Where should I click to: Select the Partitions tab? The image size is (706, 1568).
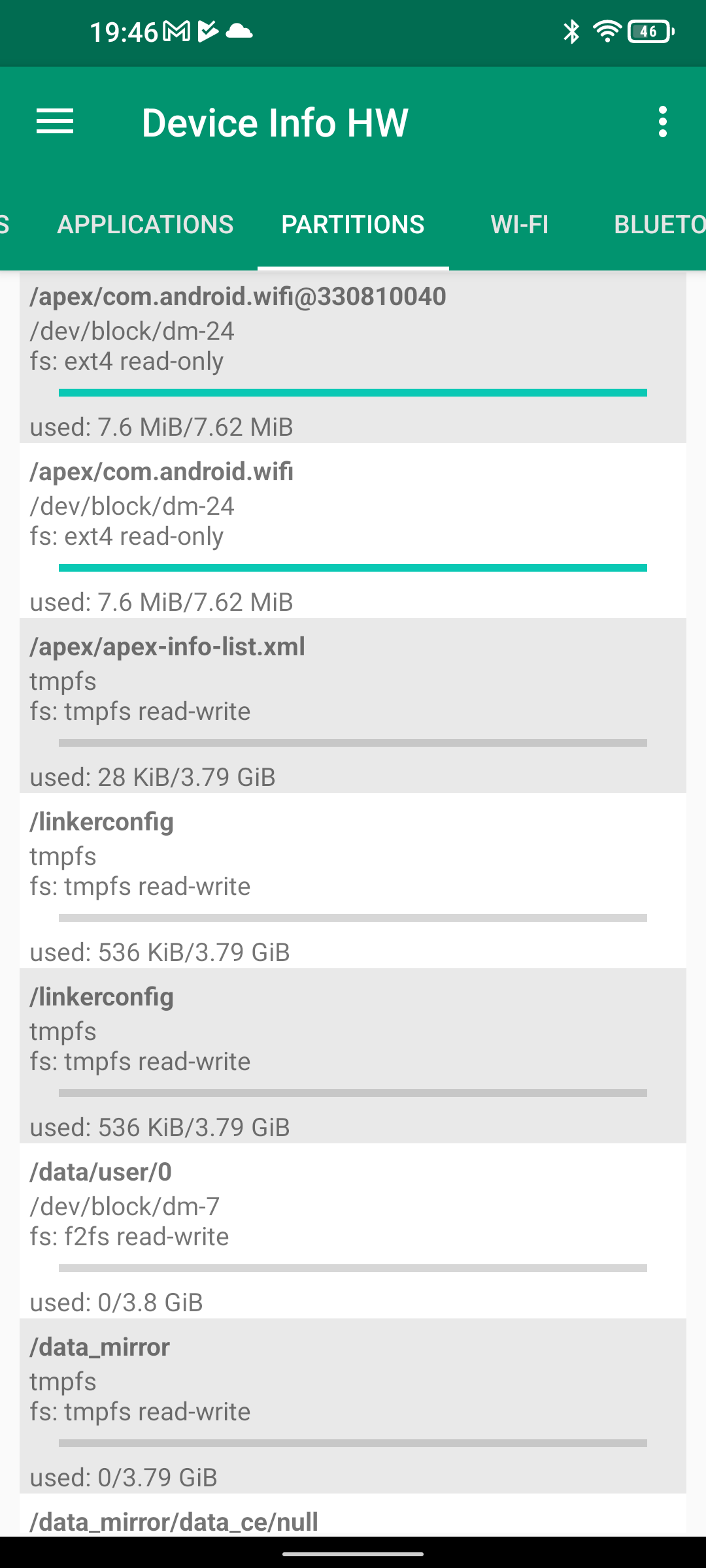click(353, 225)
